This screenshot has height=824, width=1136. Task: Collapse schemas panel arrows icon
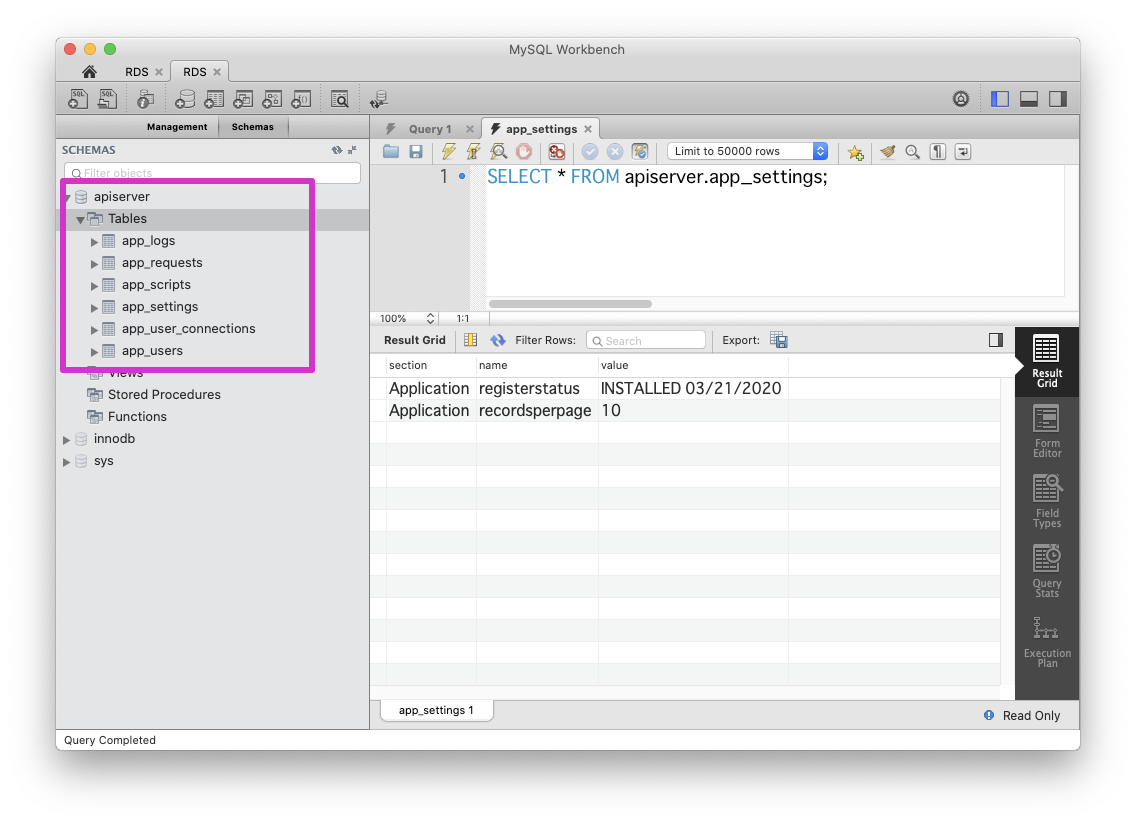[x=352, y=150]
